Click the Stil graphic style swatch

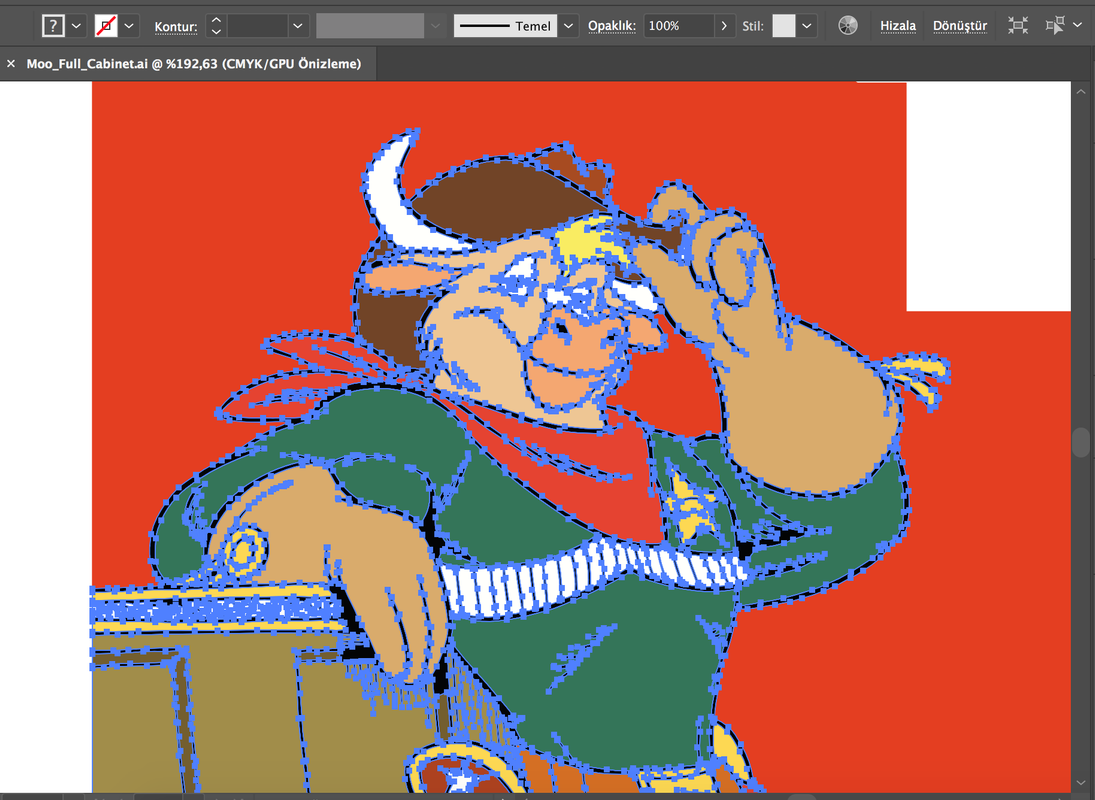784,26
